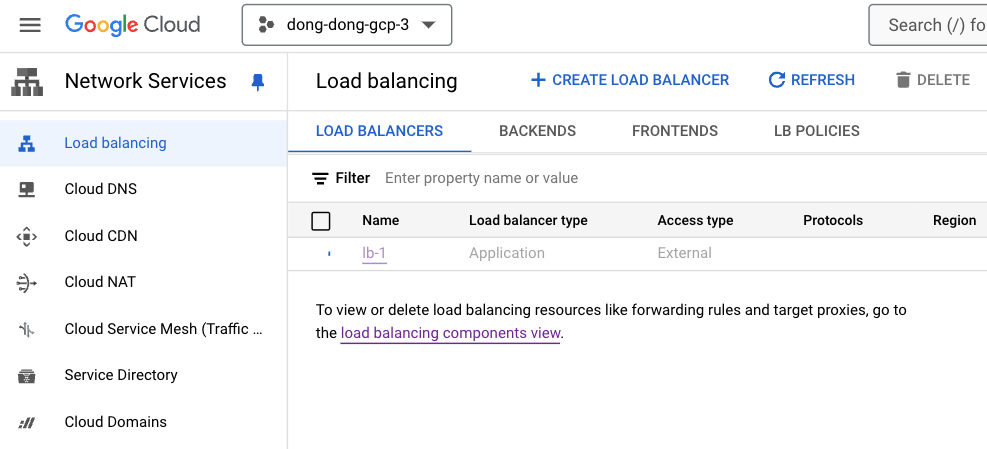Toggle the select-all checkbox in table header
The width and height of the screenshot is (987, 449).
point(321,221)
